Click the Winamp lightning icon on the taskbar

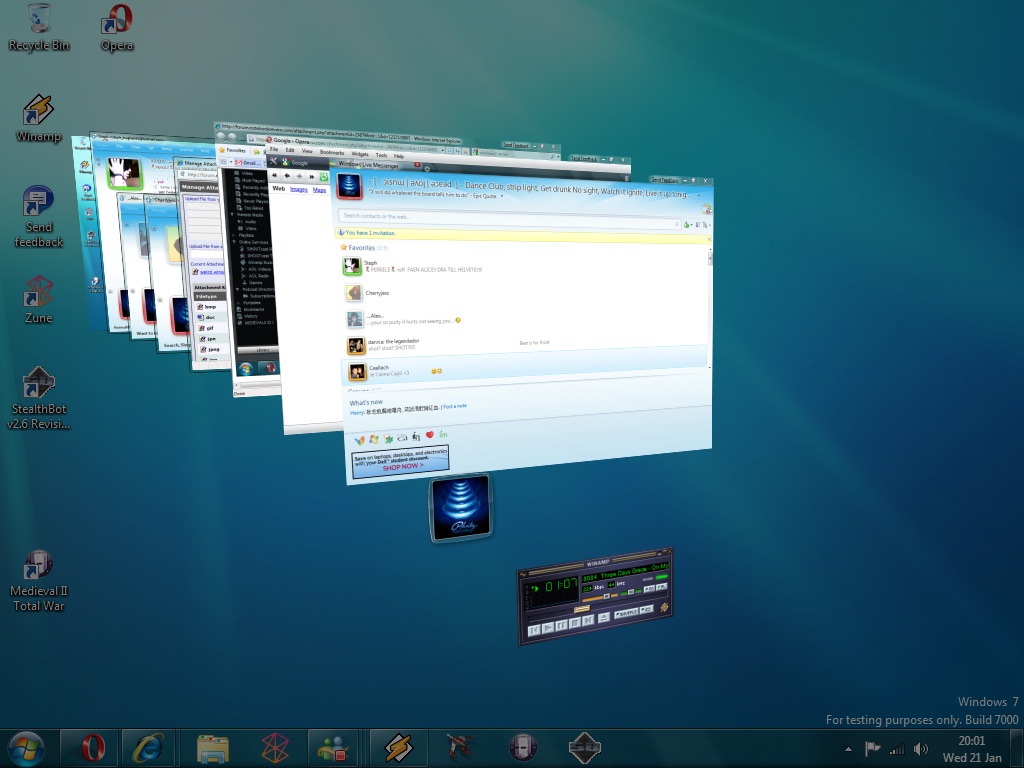click(398, 748)
